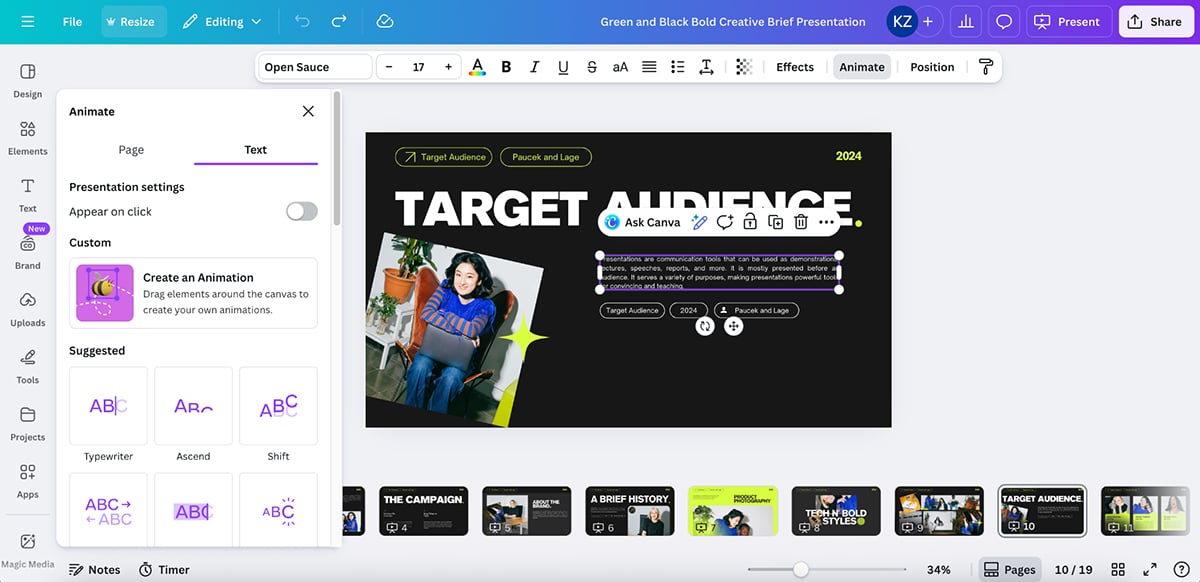Image resolution: width=1200 pixels, height=582 pixels.
Task: Expand the more options menu on the canvas toolbar
Action: 826,222
